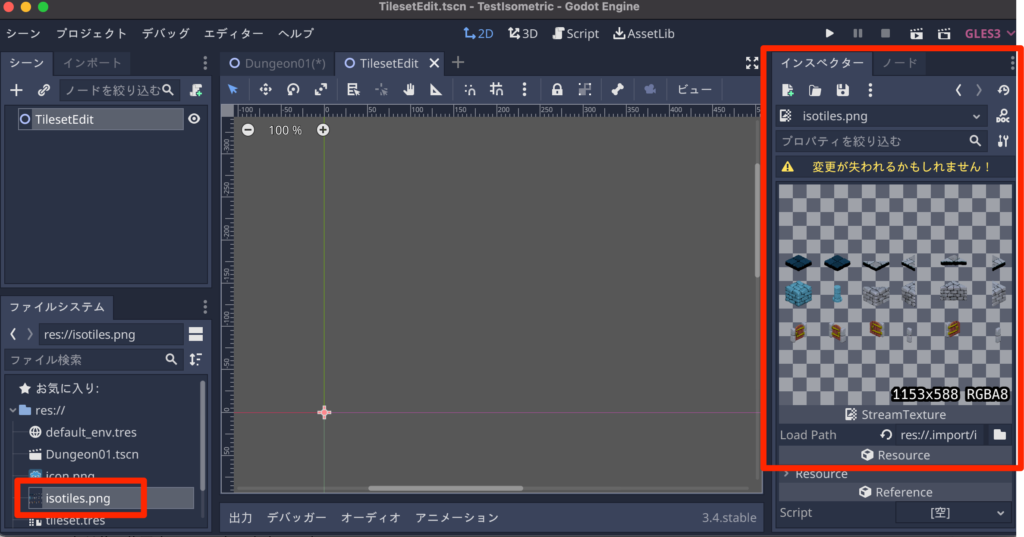Image resolution: width=1024 pixels, height=537 pixels.
Task: Select the Ruler Mode tool
Action: click(436, 90)
